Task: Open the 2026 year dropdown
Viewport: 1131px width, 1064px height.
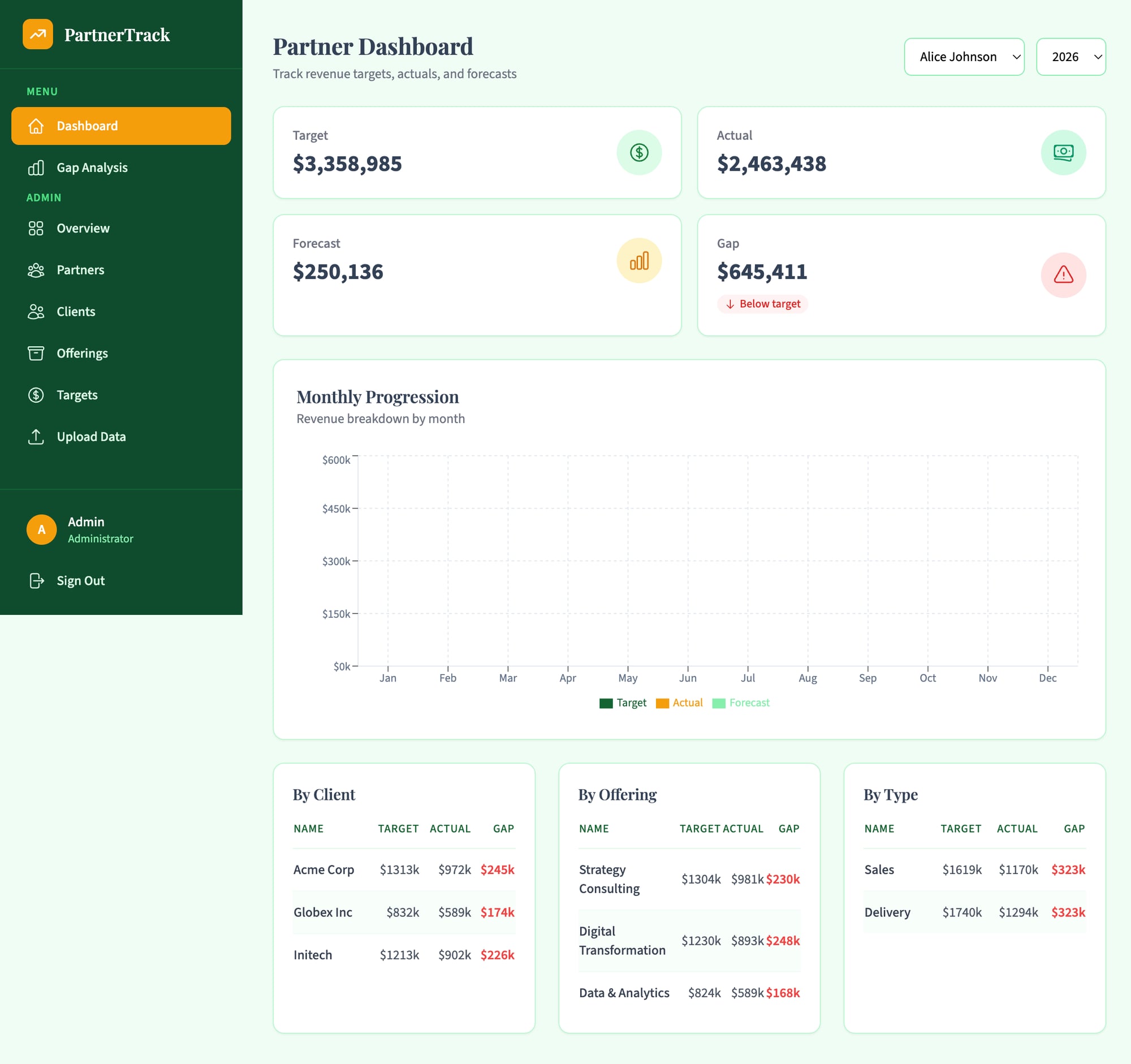Action: (1070, 57)
